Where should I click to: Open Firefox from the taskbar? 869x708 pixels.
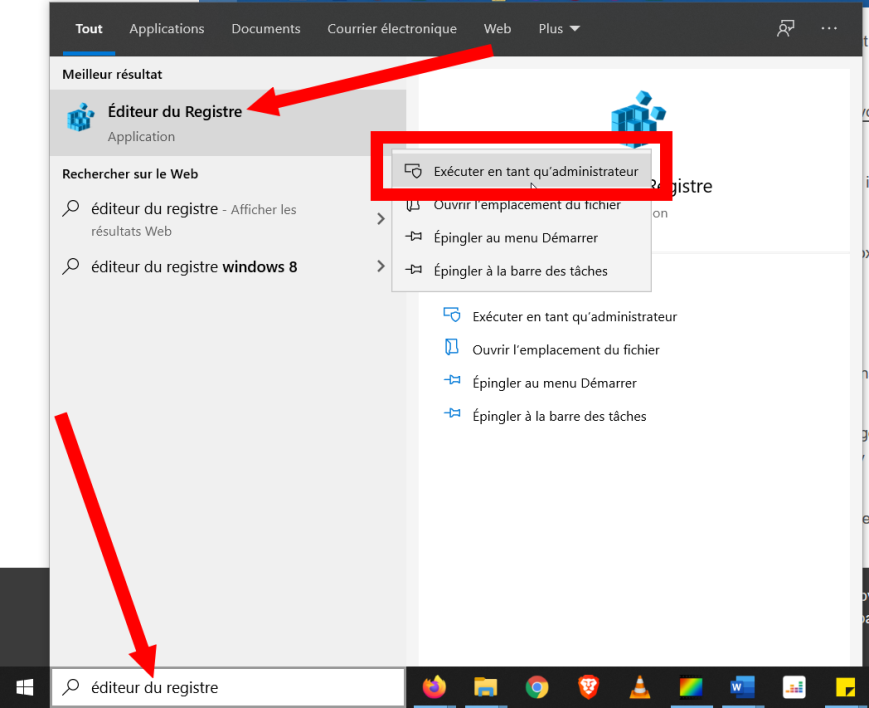(434, 687)
